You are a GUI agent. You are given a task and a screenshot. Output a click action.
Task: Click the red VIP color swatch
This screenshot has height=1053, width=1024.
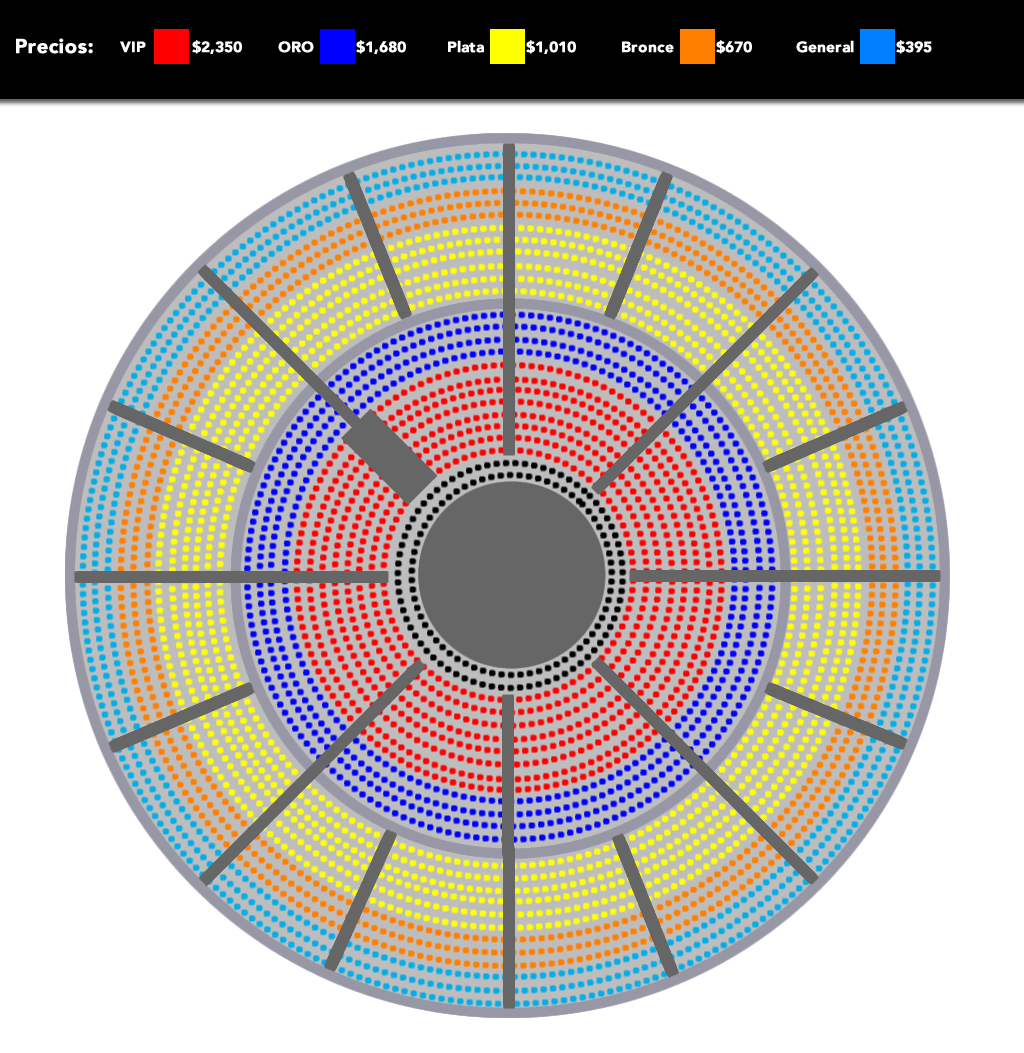(171, 47)
